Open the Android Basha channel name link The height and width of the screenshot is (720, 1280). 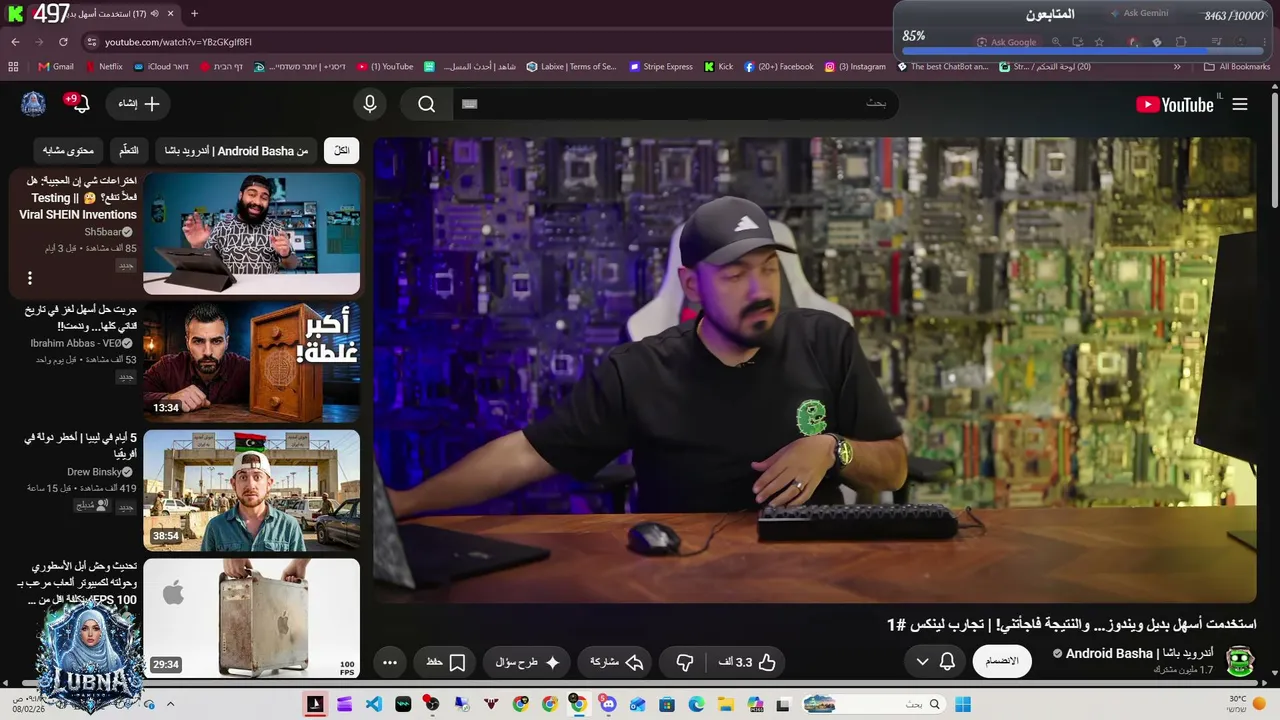click(x=1139, y=654)
